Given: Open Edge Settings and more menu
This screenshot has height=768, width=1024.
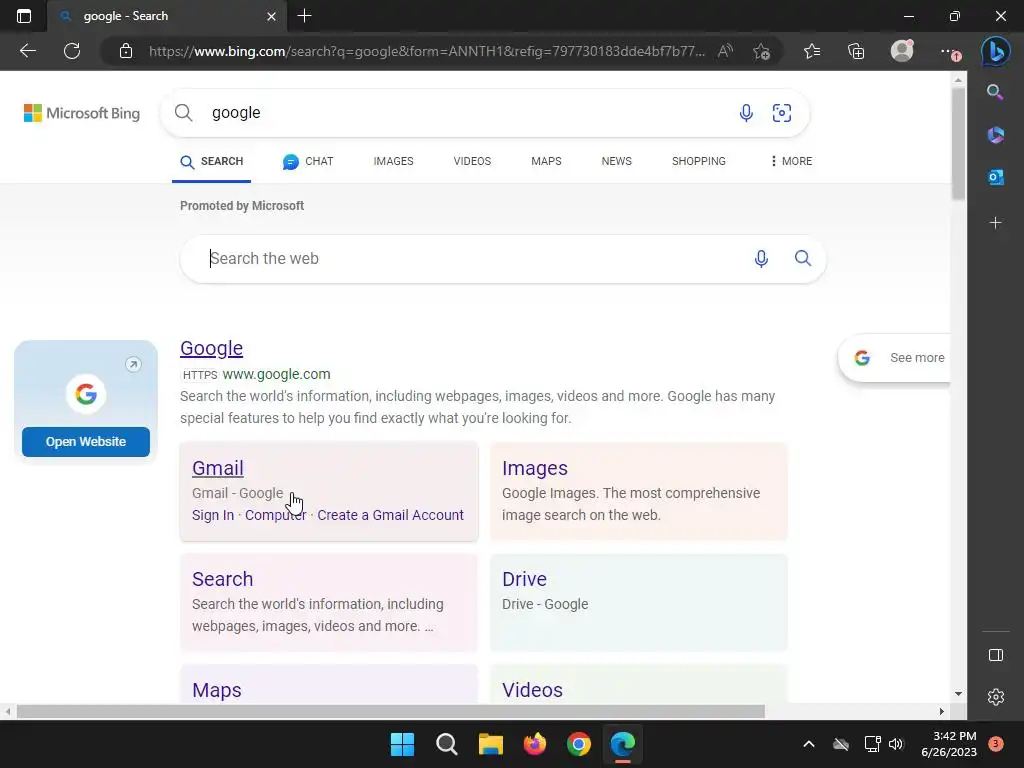Looking at the screenshot, I should coord(950,52).
